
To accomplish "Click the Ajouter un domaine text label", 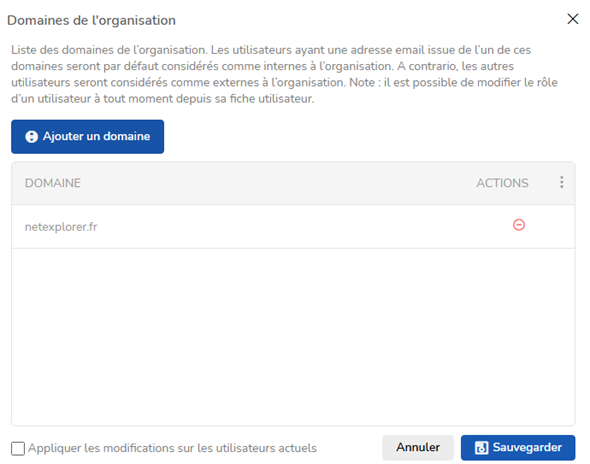I will coord(96,136).
